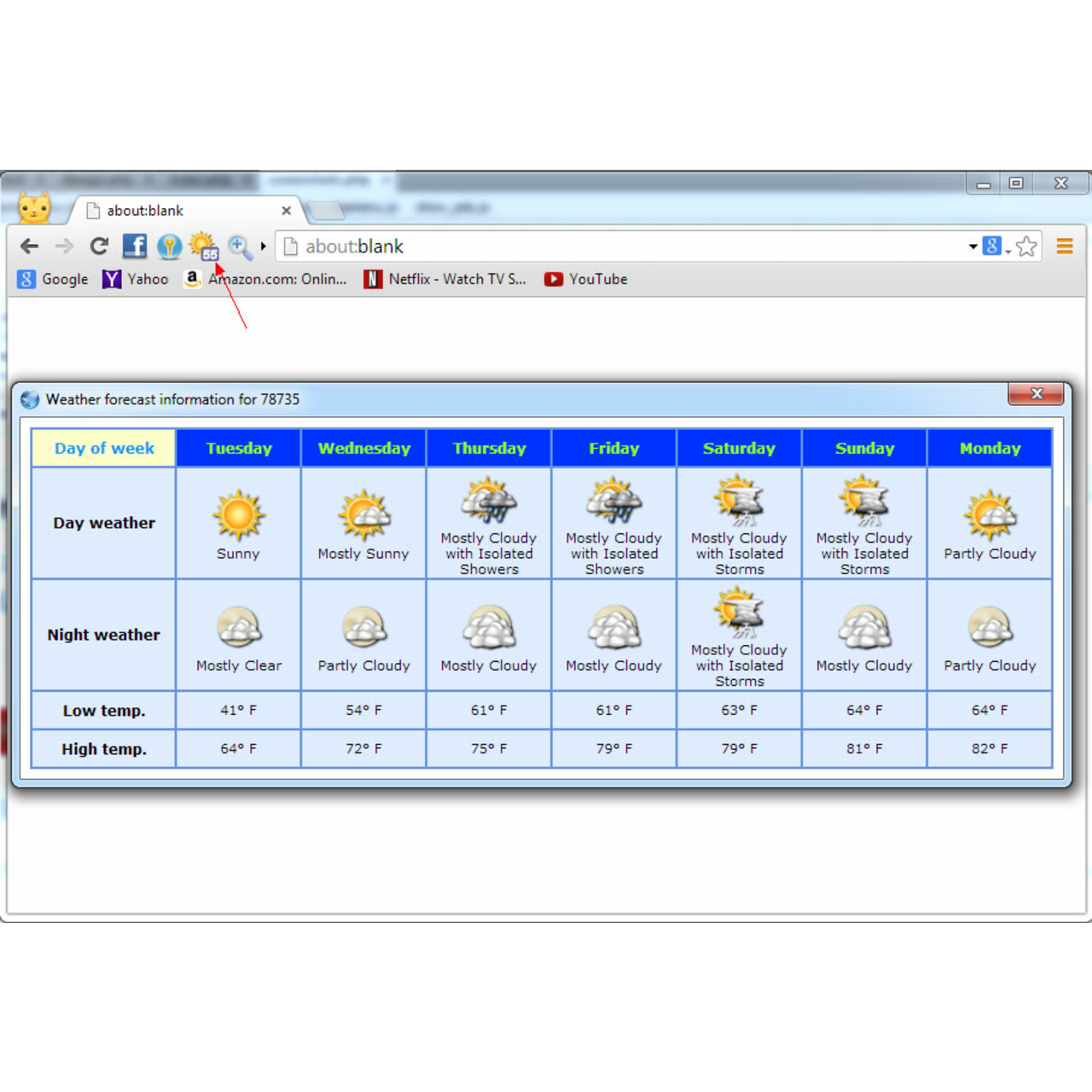Go back to the previous page
The width and height of the screenshot is (1092, 1092).
point(30,247)
